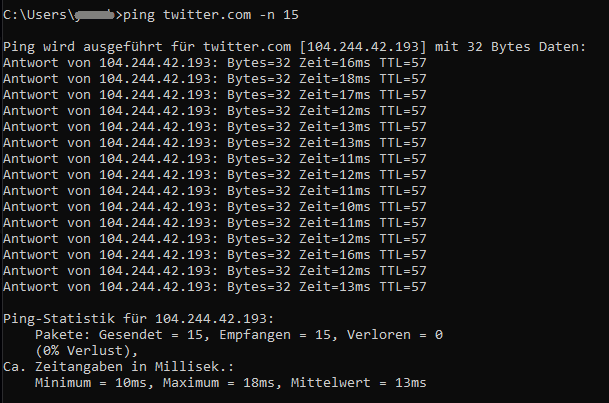Click the Gesendet = 15 value
This screenshot has height=403, width=609.
click(x=151, y=335)
